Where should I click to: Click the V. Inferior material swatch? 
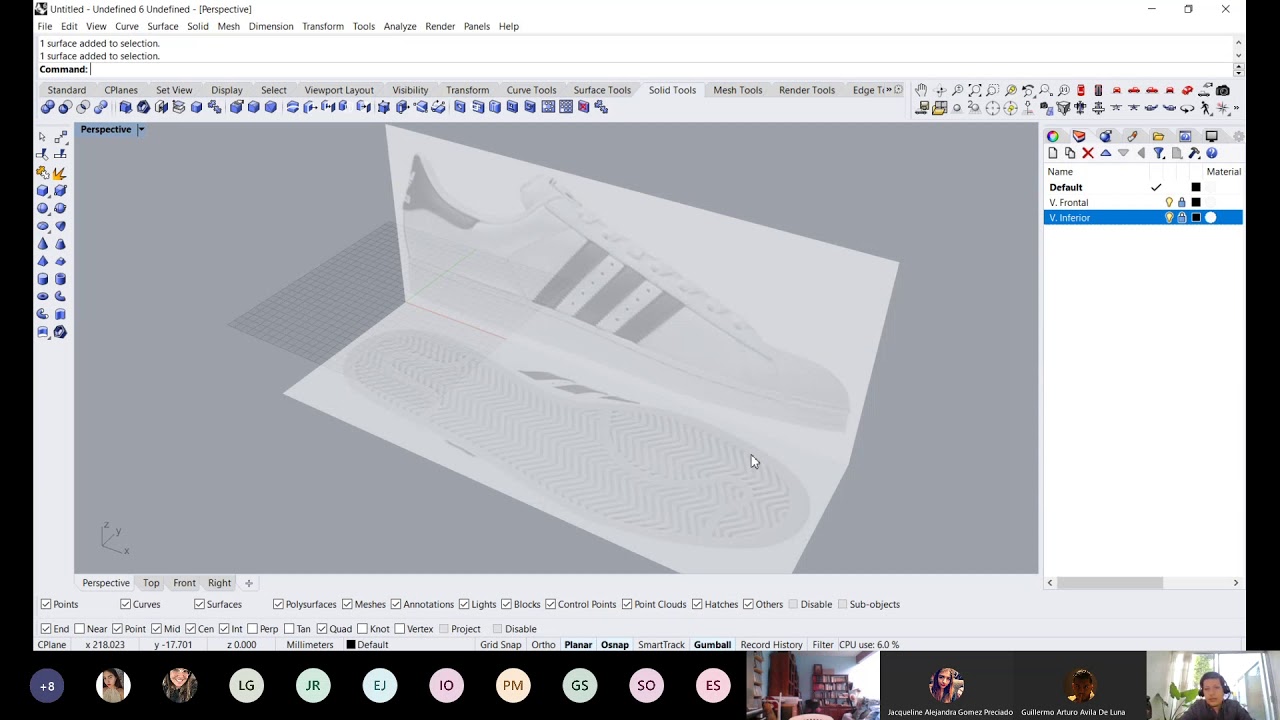[1211, 218]
